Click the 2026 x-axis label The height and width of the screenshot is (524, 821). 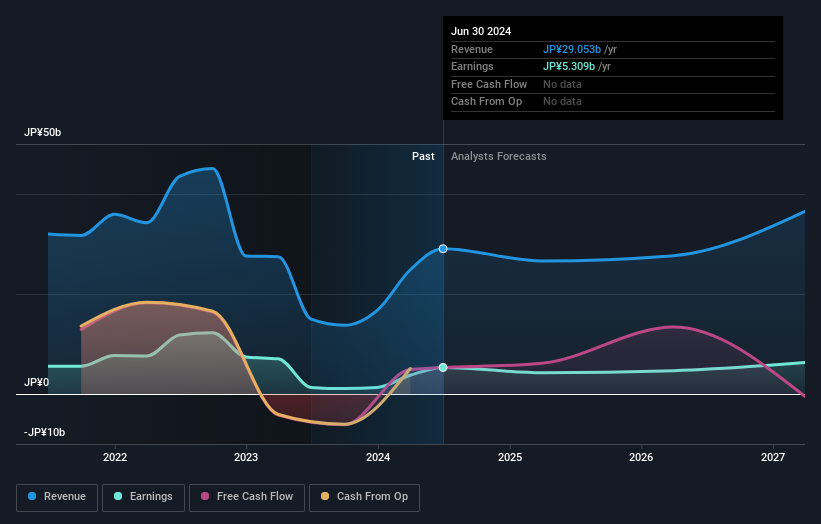tap(641, 457)
